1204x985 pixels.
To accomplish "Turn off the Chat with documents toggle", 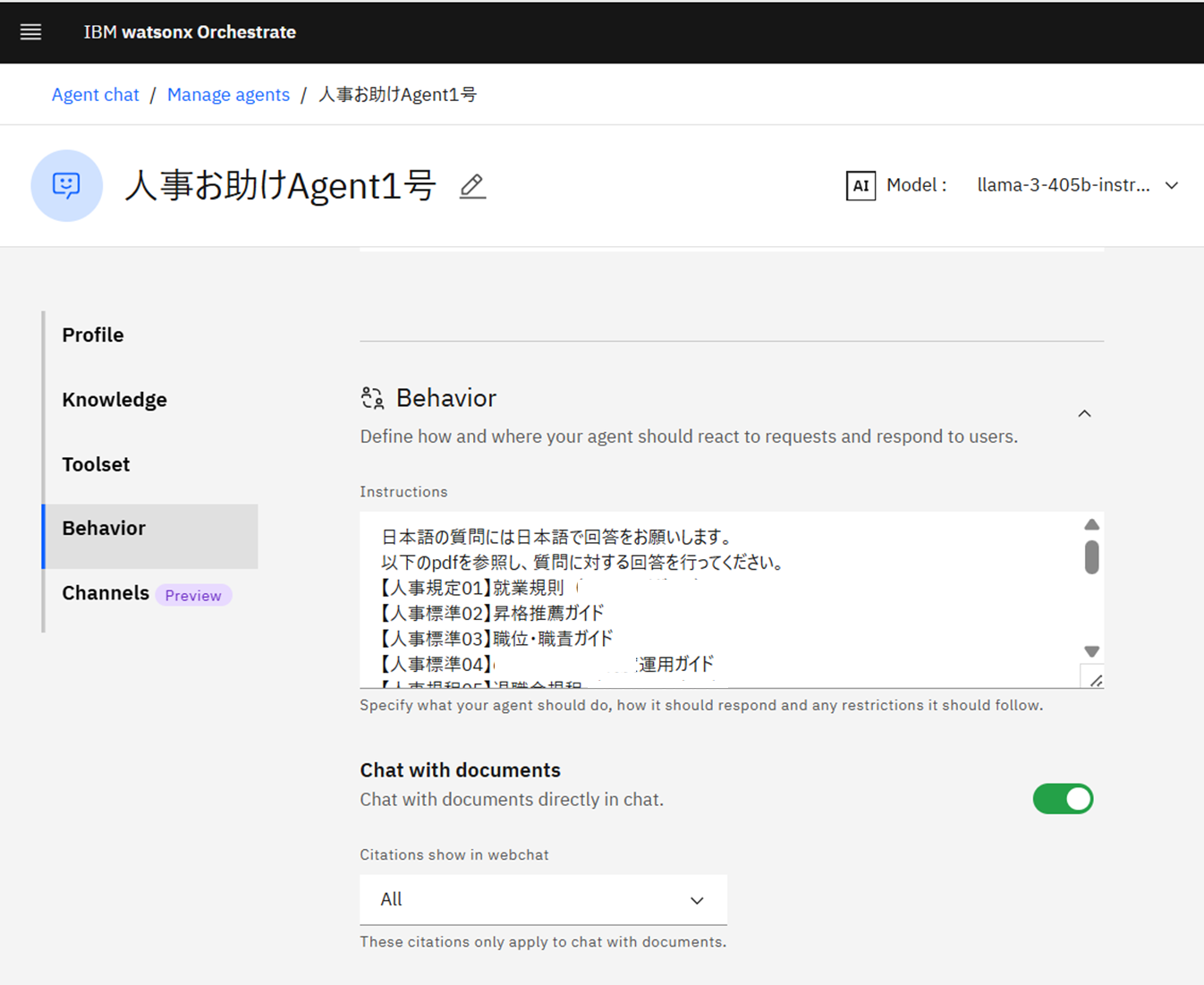I will coord(1064,799).
